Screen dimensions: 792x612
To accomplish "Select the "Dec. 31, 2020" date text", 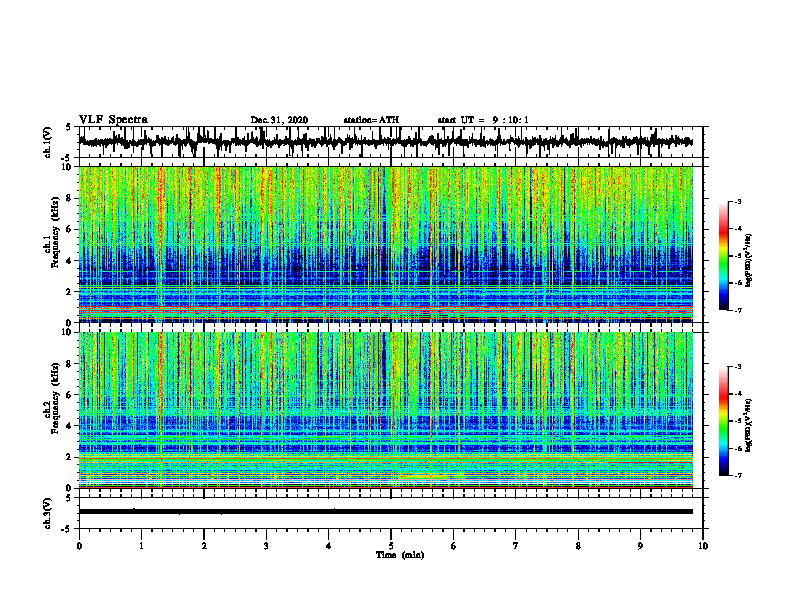I will click(279, 120).
